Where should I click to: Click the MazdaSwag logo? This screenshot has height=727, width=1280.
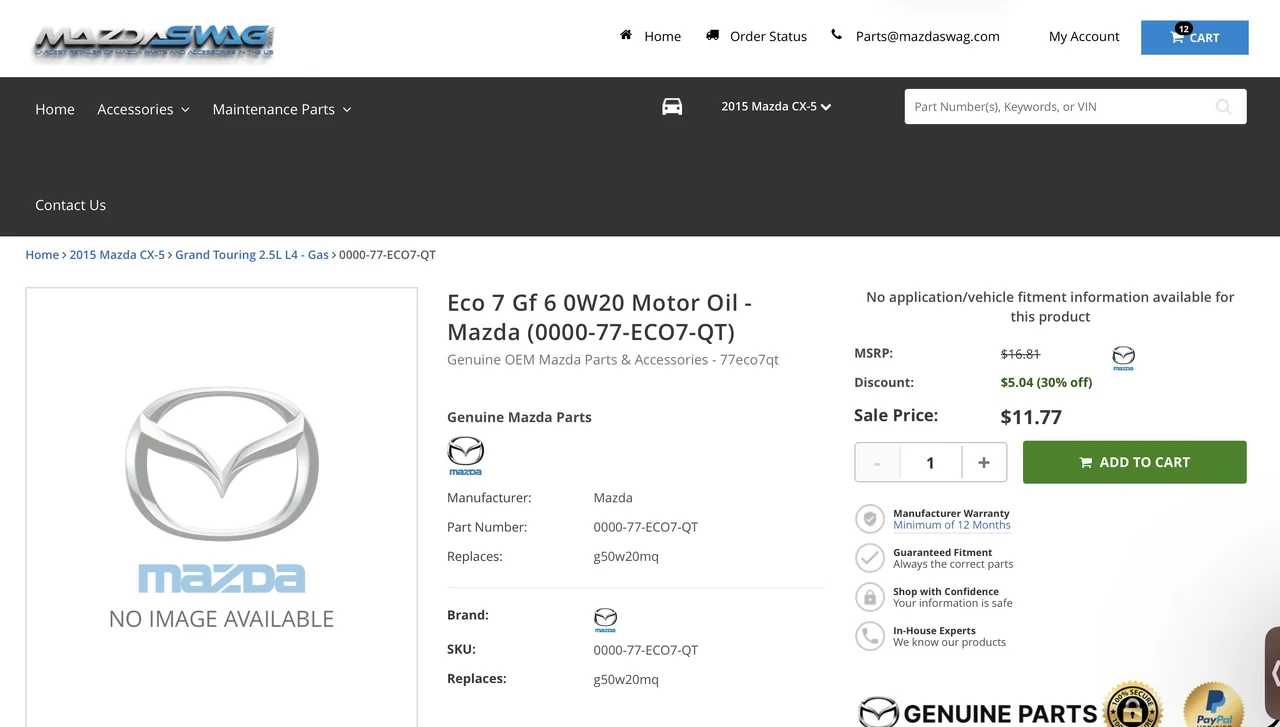153,42
